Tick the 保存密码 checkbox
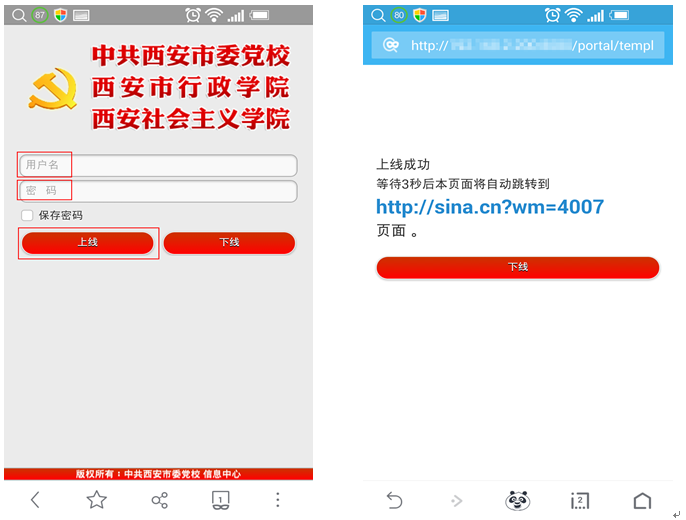The width and height of the screenshot is (686, 520). (x=27, y=216)
